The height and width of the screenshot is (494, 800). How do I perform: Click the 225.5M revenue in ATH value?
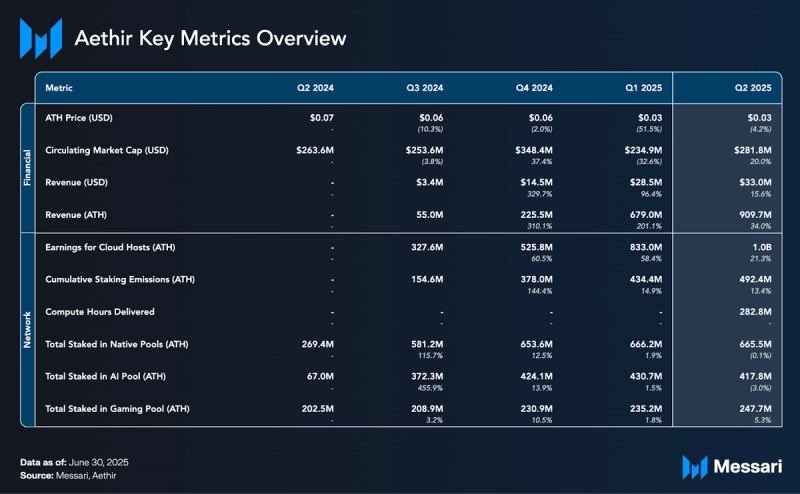[x=537, y=215]
